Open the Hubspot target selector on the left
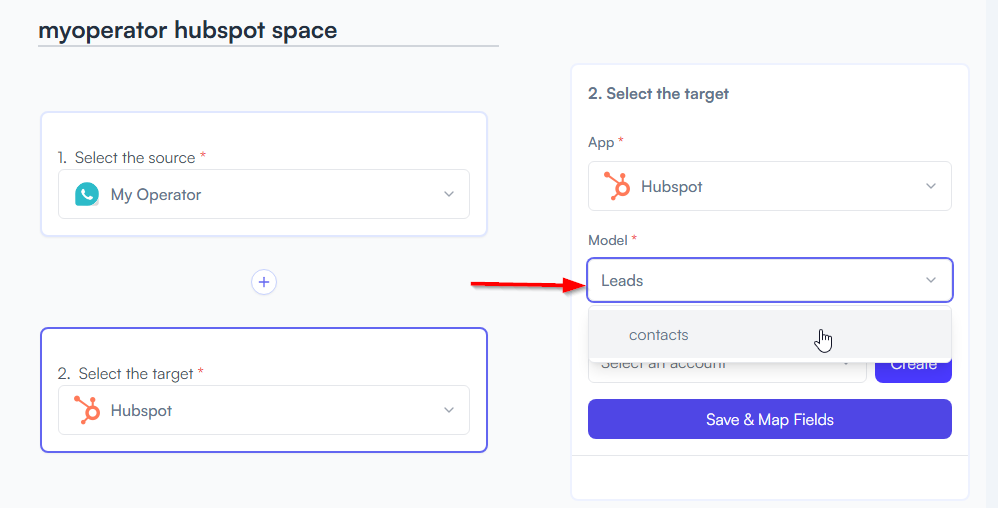This screenshot has width=998, height=508. pyautogui.click(x=264, y=410)
